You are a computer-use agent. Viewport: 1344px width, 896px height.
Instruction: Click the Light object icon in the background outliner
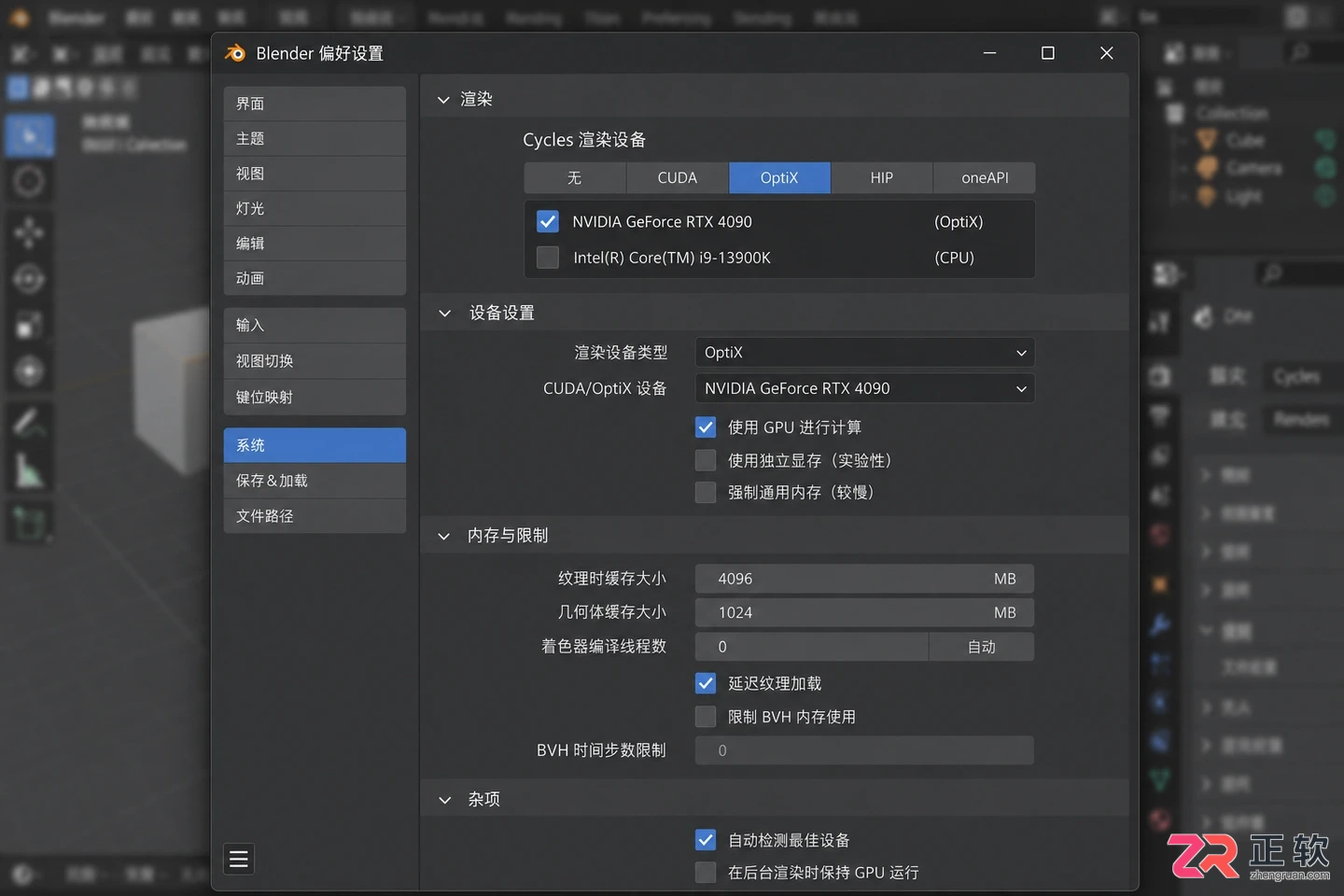1207,196
